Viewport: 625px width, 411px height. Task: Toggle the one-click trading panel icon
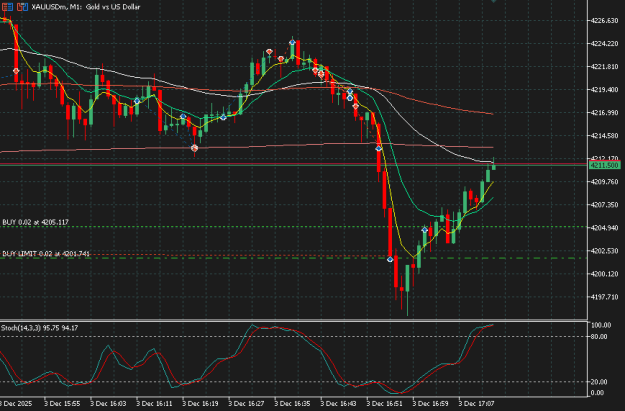point(22,7)
